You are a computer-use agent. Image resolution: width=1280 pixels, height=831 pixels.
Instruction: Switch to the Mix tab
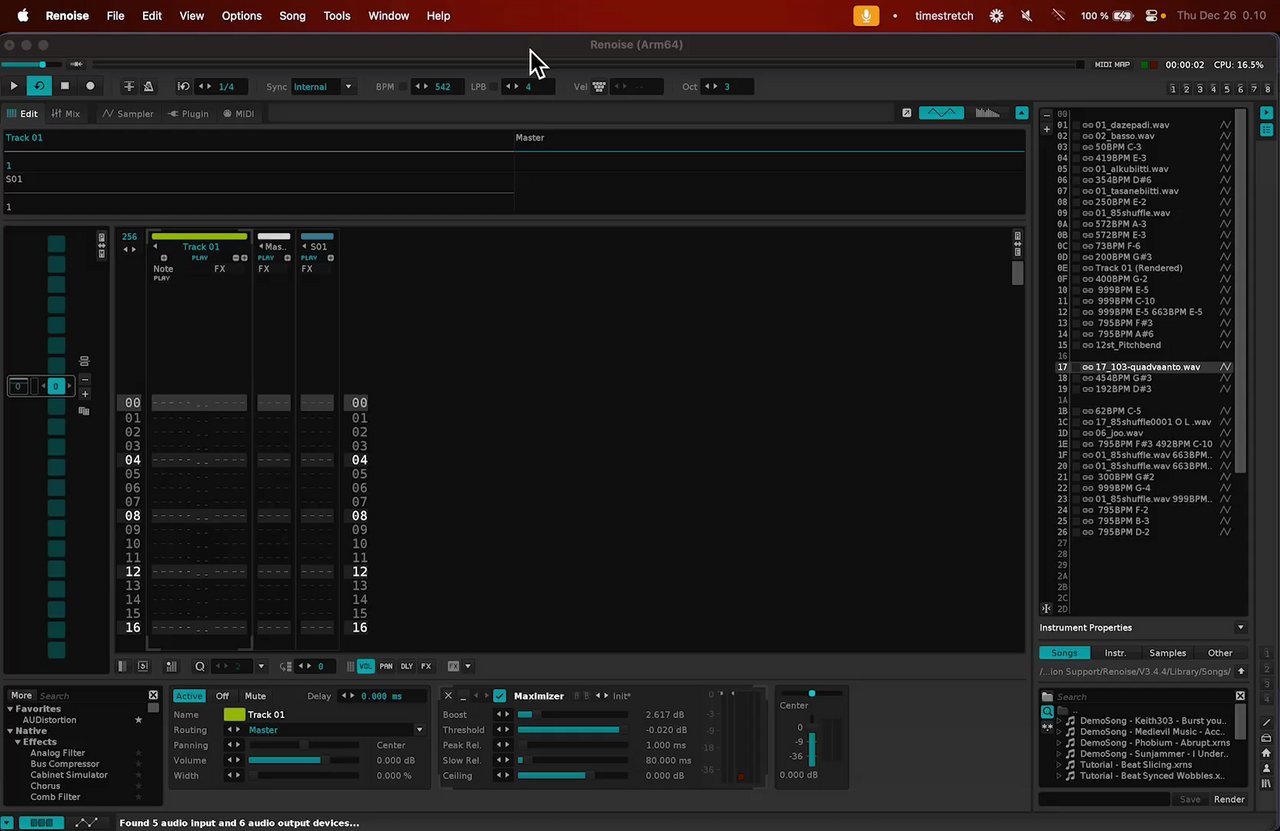[66, 114]
